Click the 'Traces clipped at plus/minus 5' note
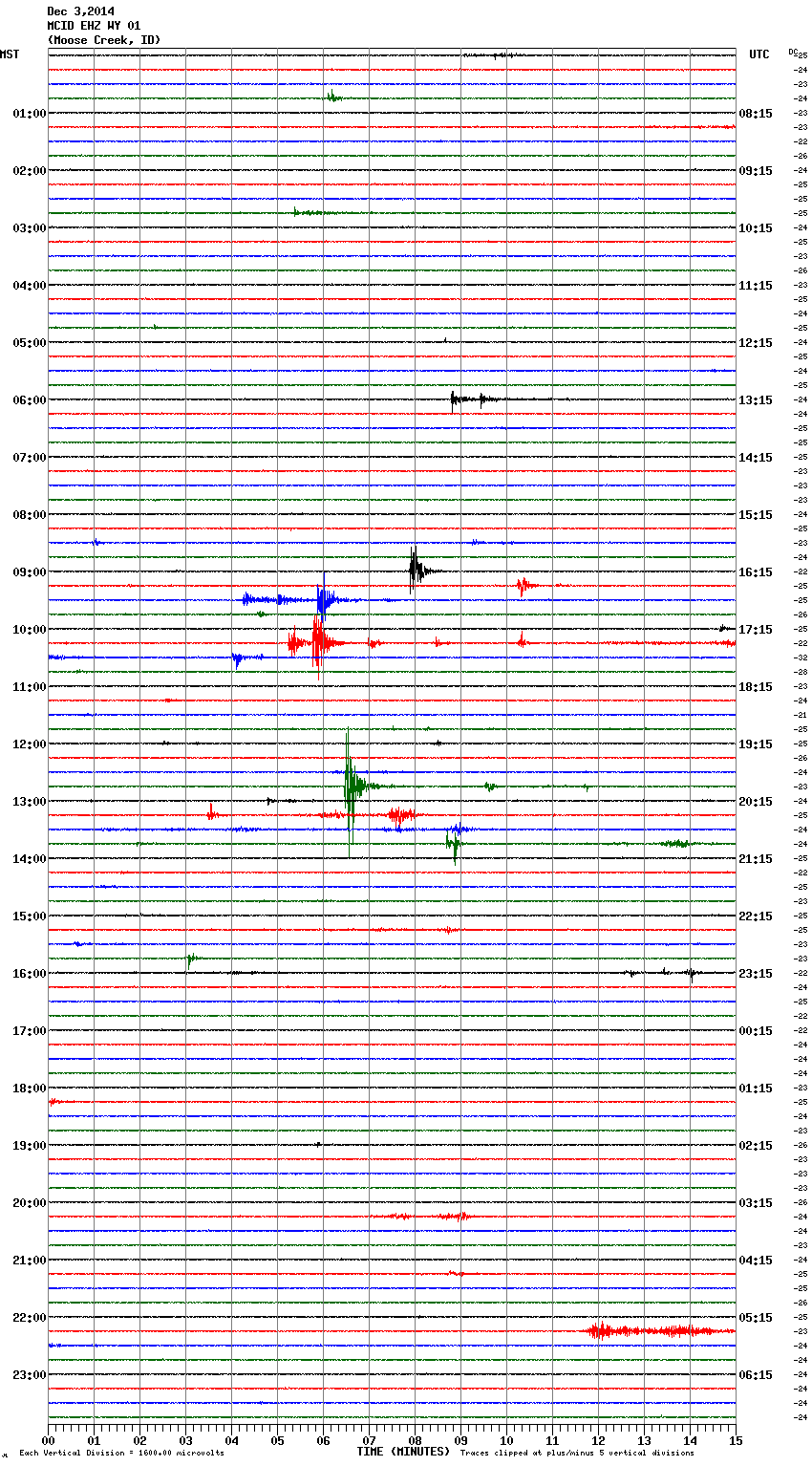Screen dimensions: 812x1466 (x=577, y=1453)
